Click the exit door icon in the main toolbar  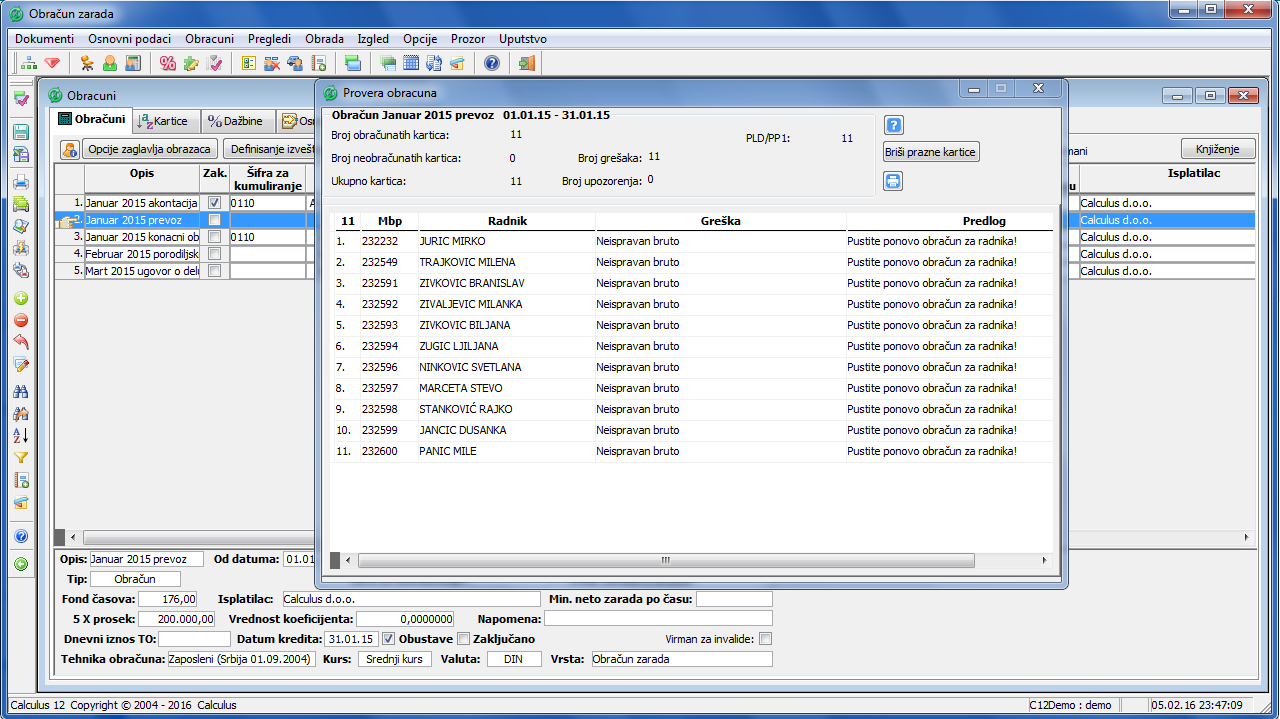point(527,63)
